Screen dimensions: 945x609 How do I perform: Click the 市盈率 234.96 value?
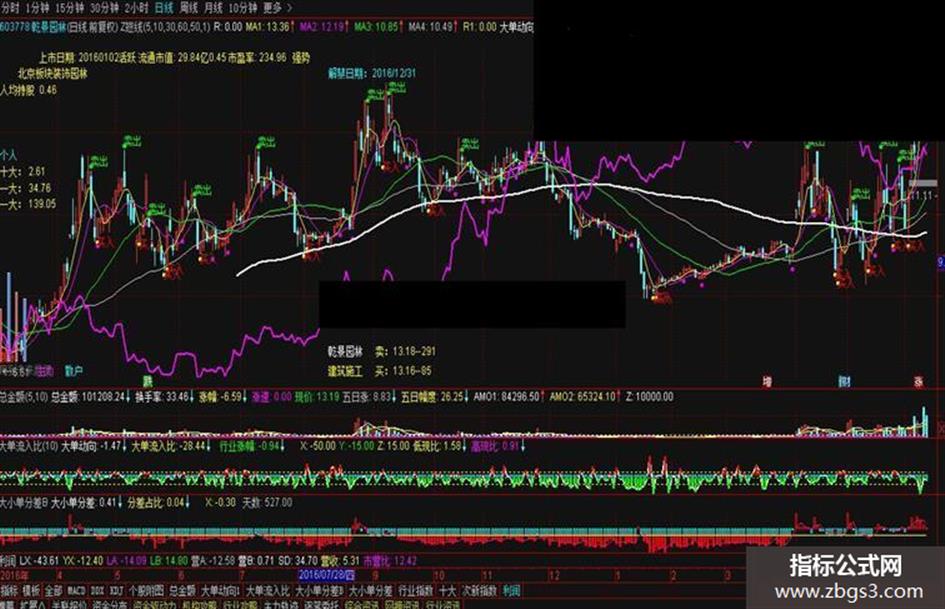(257, 58)
